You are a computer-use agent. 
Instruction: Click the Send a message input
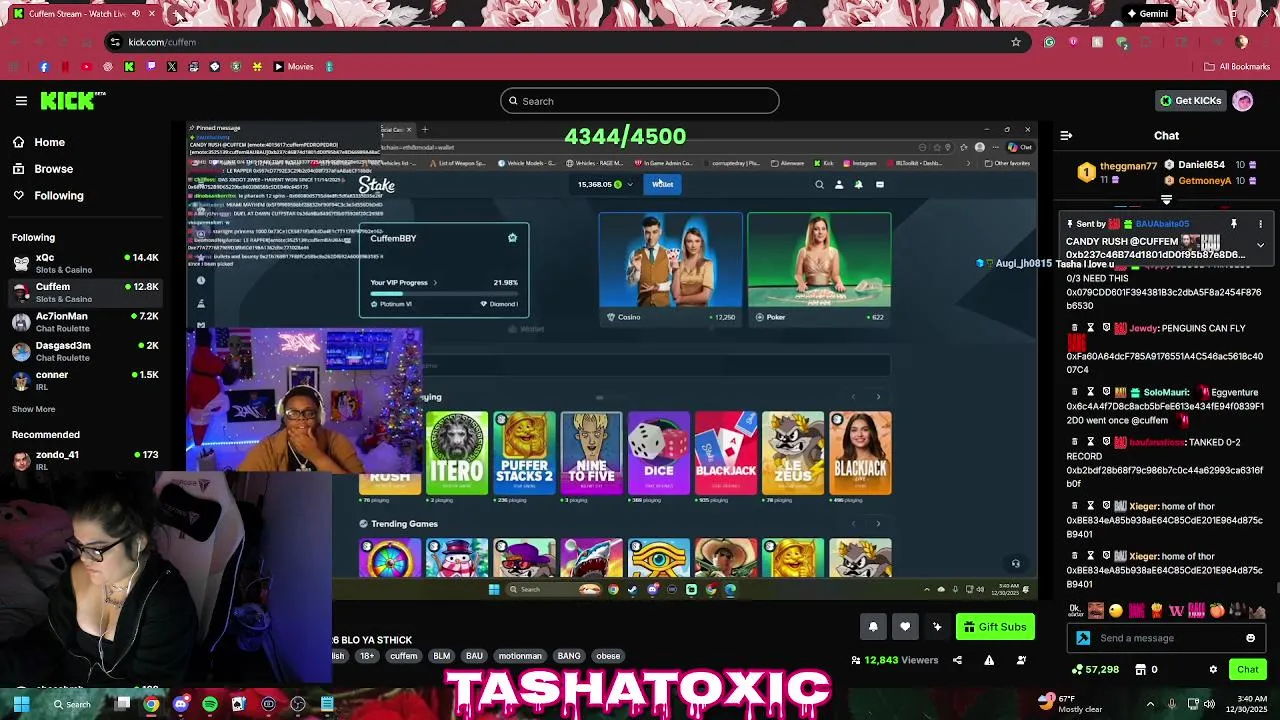pyautogui.click(x=1165, y=638)
